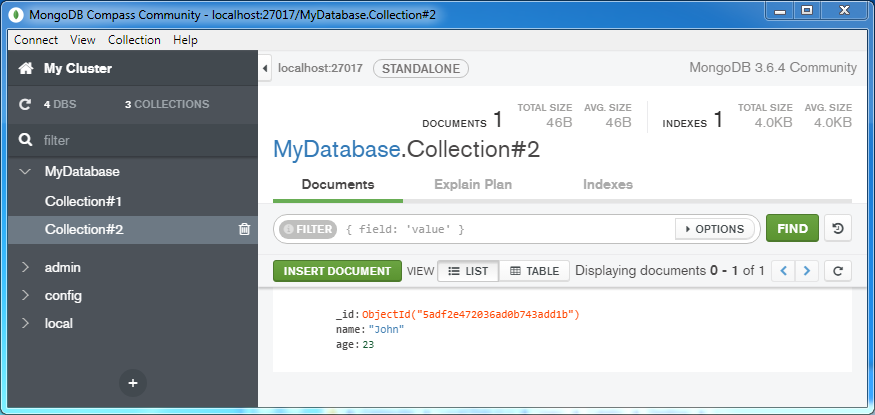This screenshot has width=875, height=415.
Task: Click the DOCUMENTS count 1
Action: pyautogui.click(x=498, y=120)
